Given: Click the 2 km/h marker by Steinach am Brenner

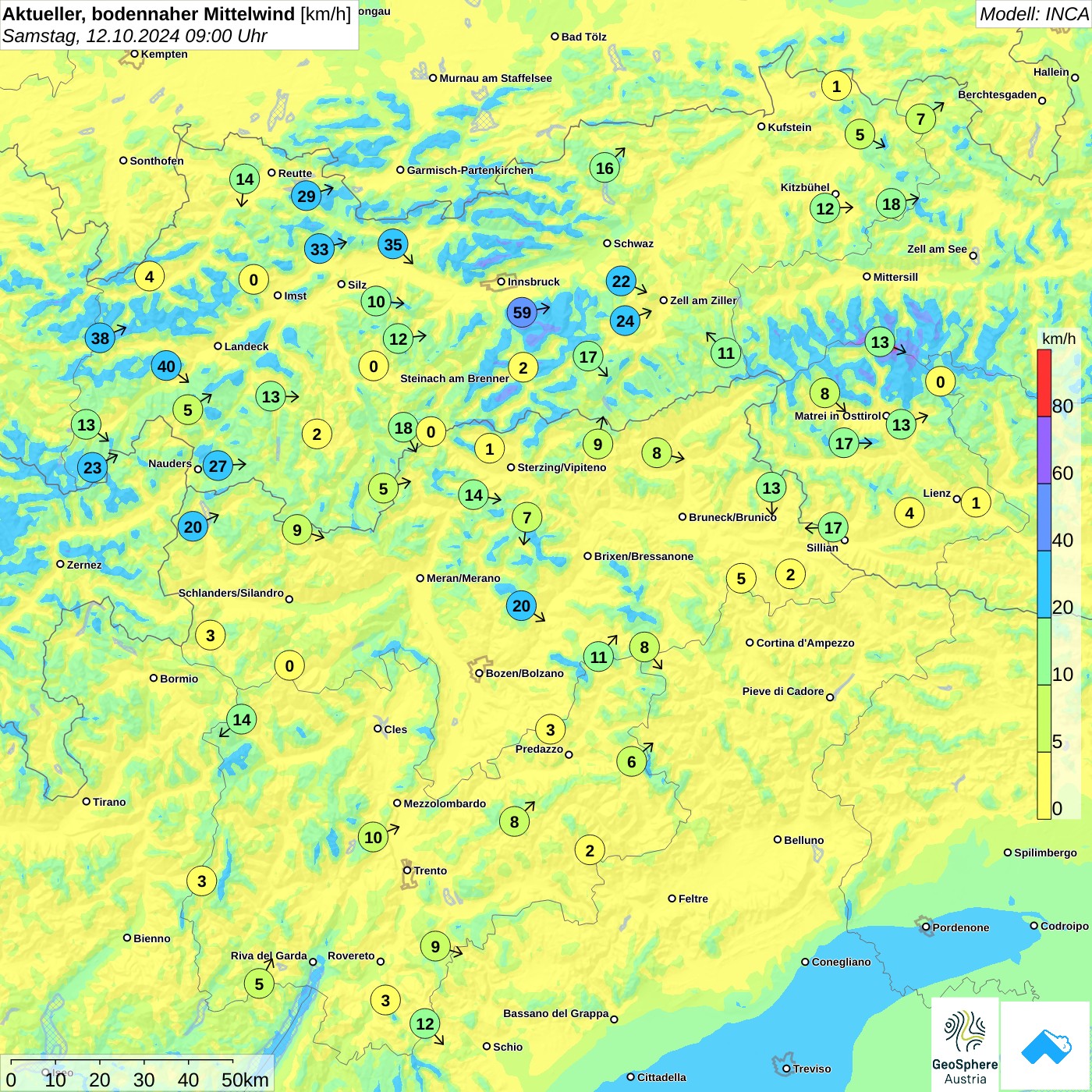Looking at the screenshot, I should [523, 367].
